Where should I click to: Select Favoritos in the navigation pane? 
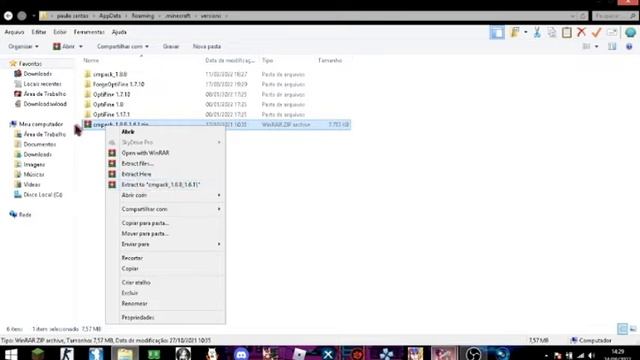[x=30, y=64]
